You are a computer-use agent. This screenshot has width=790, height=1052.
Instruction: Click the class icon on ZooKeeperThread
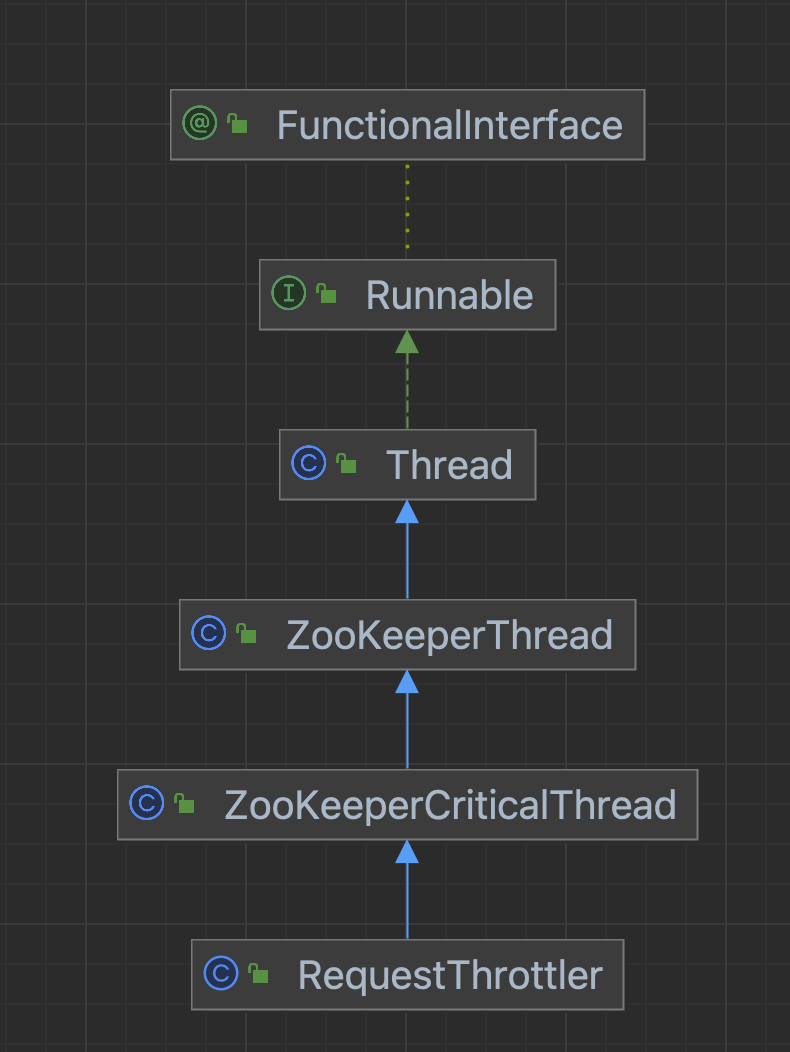click(208, 634)
